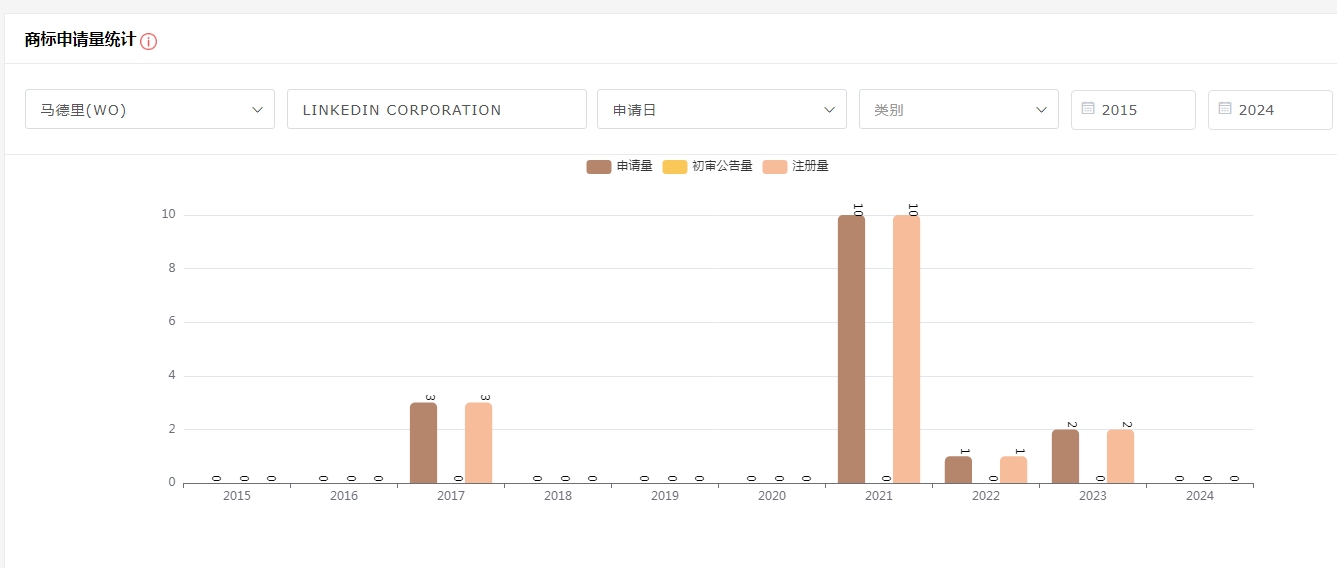Viewport: 1337px width, 568px height.
Task: Toggle the 初审公告量 legend series
Action: (x=707, y=166)
